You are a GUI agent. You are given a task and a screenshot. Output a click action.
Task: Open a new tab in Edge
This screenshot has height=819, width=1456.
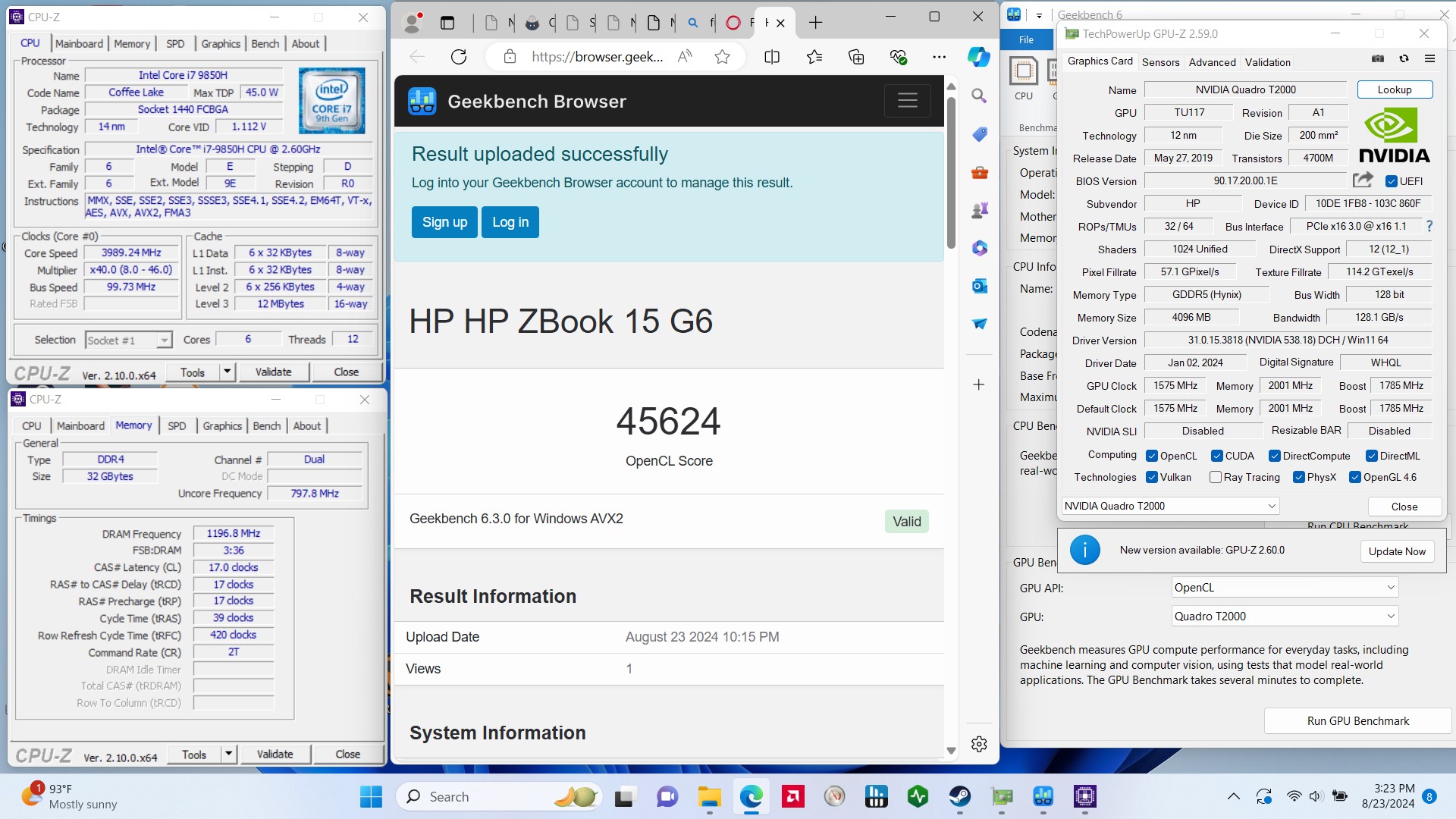(815, 23)
